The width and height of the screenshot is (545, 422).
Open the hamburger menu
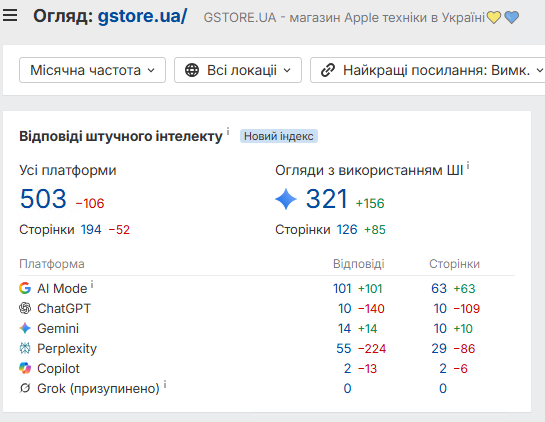coord(10,15)
